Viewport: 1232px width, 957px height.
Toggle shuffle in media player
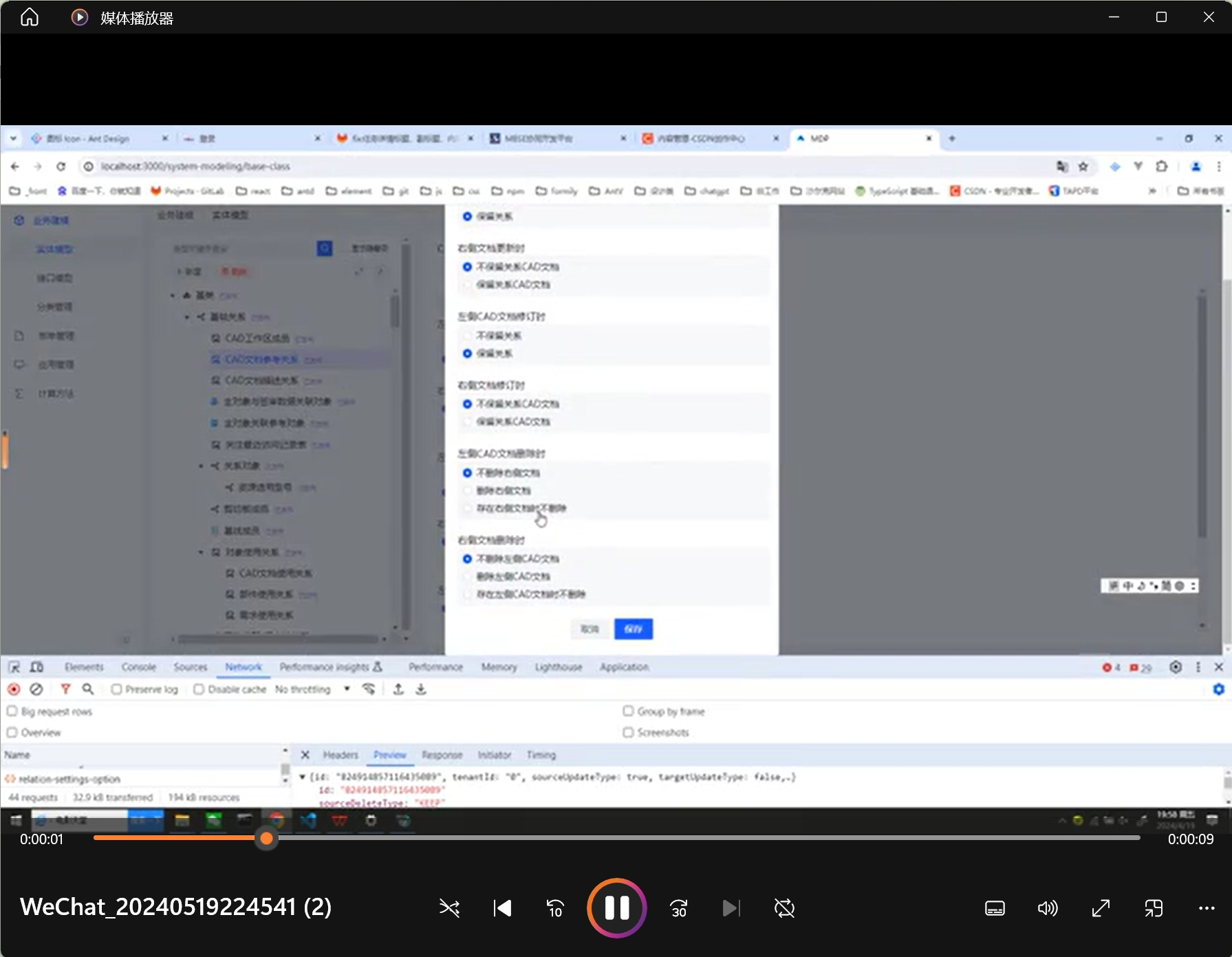pos(449,908)
